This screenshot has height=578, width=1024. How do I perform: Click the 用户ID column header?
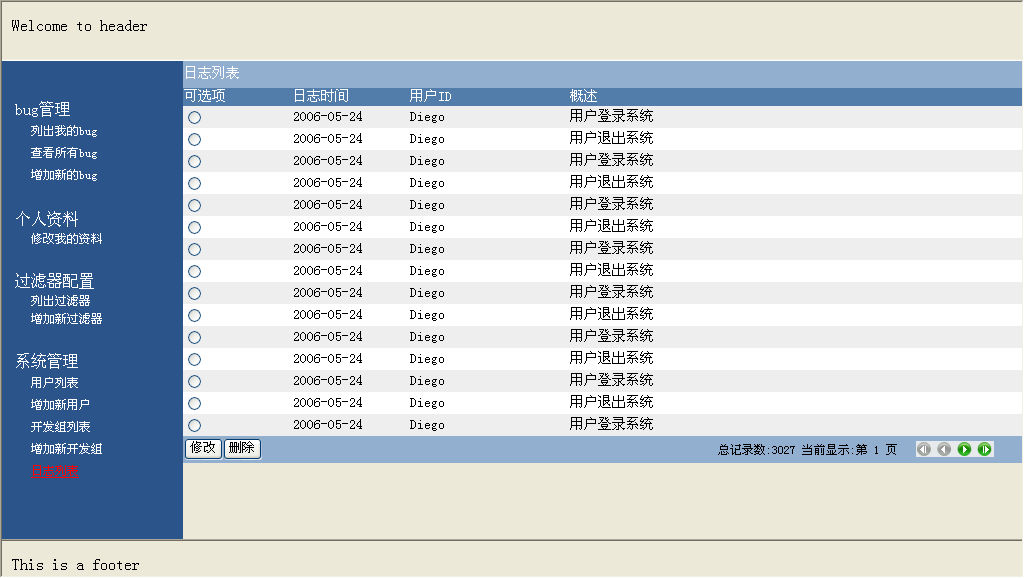coord(430,97)
